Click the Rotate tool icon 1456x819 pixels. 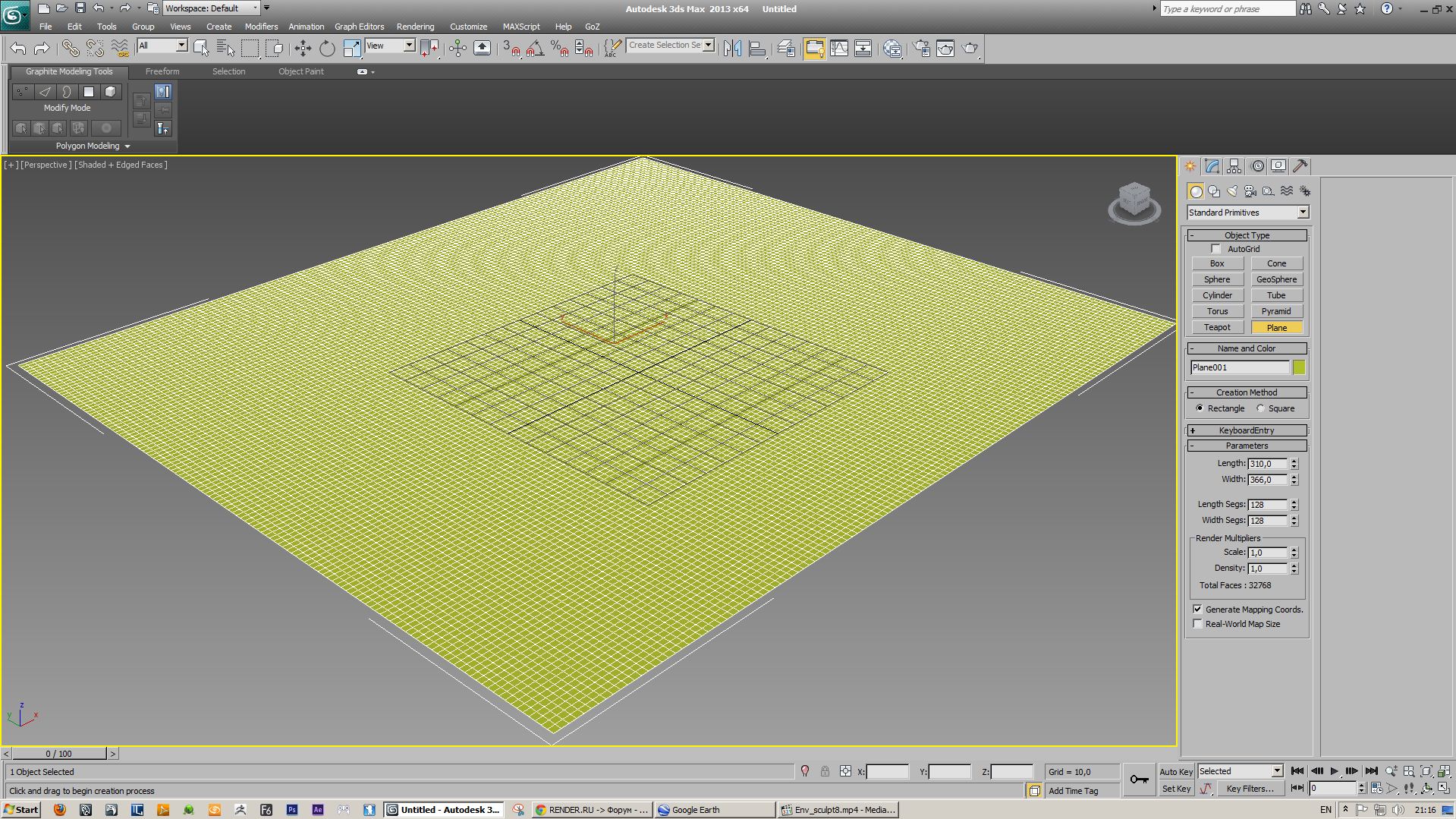pos(327,49)
